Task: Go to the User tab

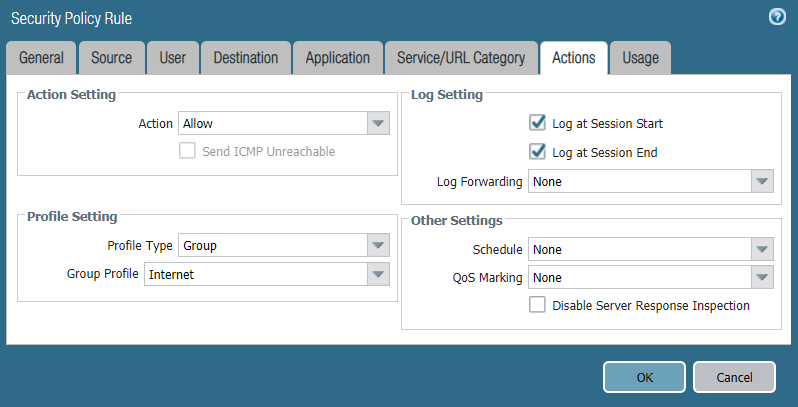Action: point(173,58)
